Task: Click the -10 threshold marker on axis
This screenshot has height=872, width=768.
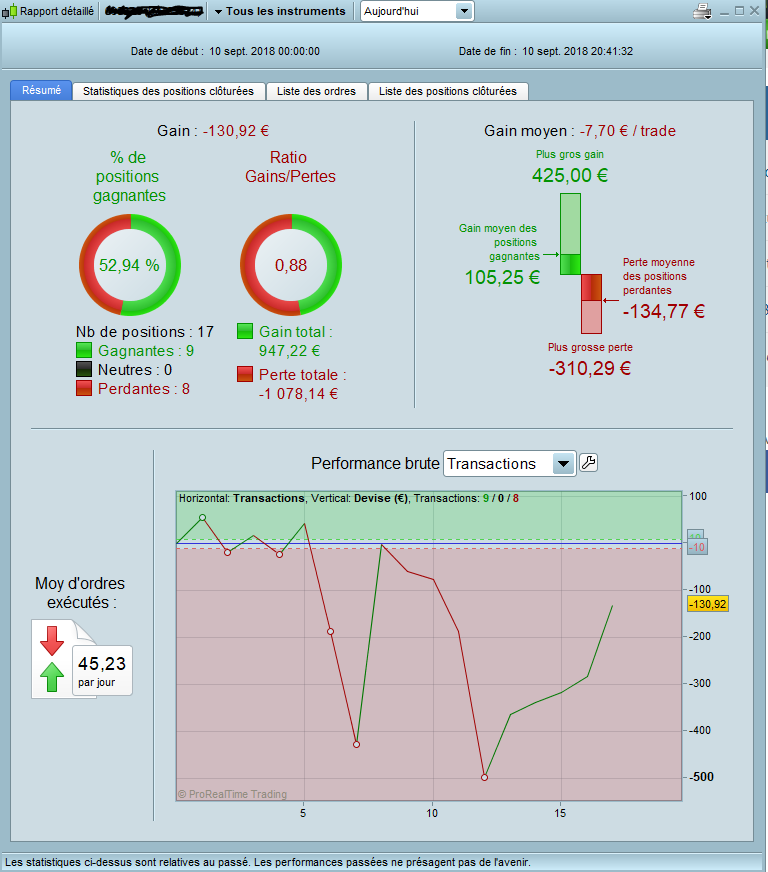Action: 697,547
